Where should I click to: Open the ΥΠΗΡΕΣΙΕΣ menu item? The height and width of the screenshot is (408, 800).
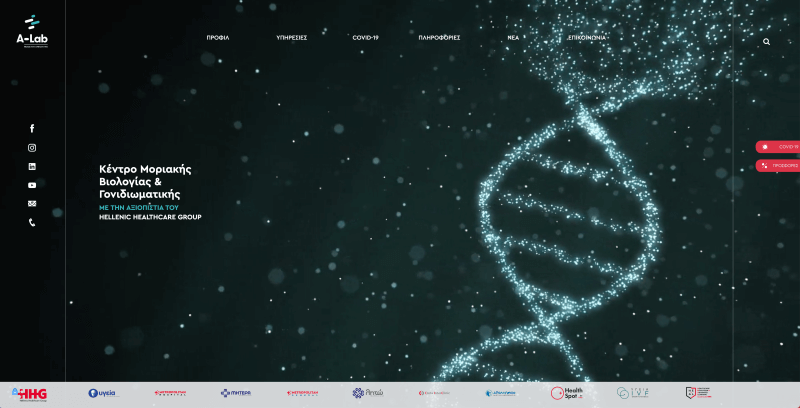coord(291,38)
